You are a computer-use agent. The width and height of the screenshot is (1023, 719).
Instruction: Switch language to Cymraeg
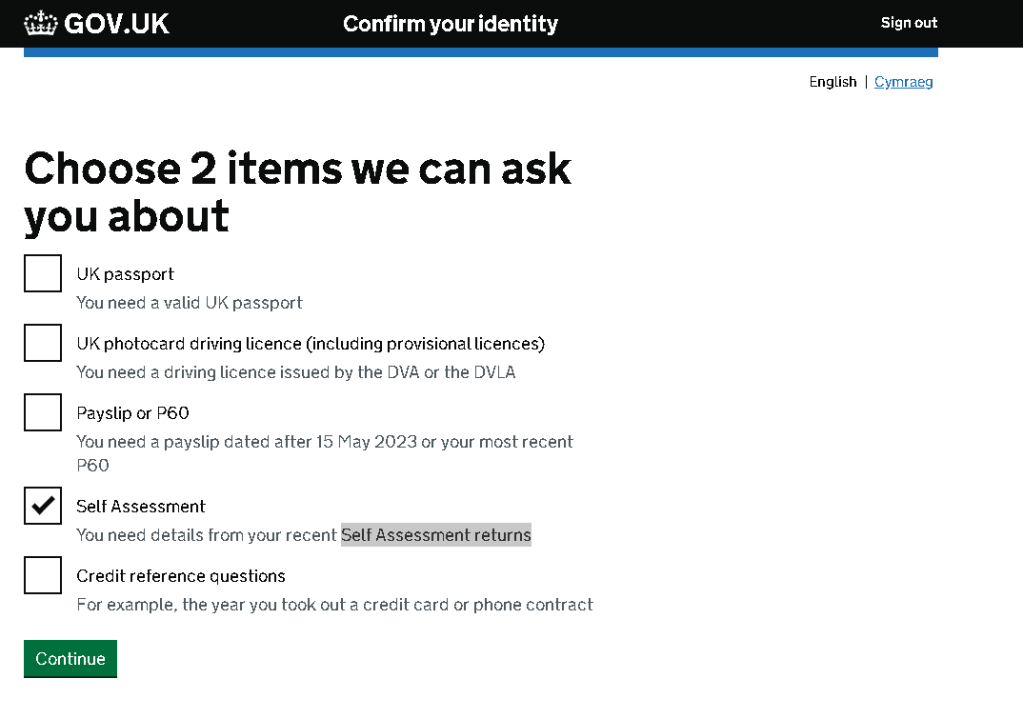[x=904, y=82]
